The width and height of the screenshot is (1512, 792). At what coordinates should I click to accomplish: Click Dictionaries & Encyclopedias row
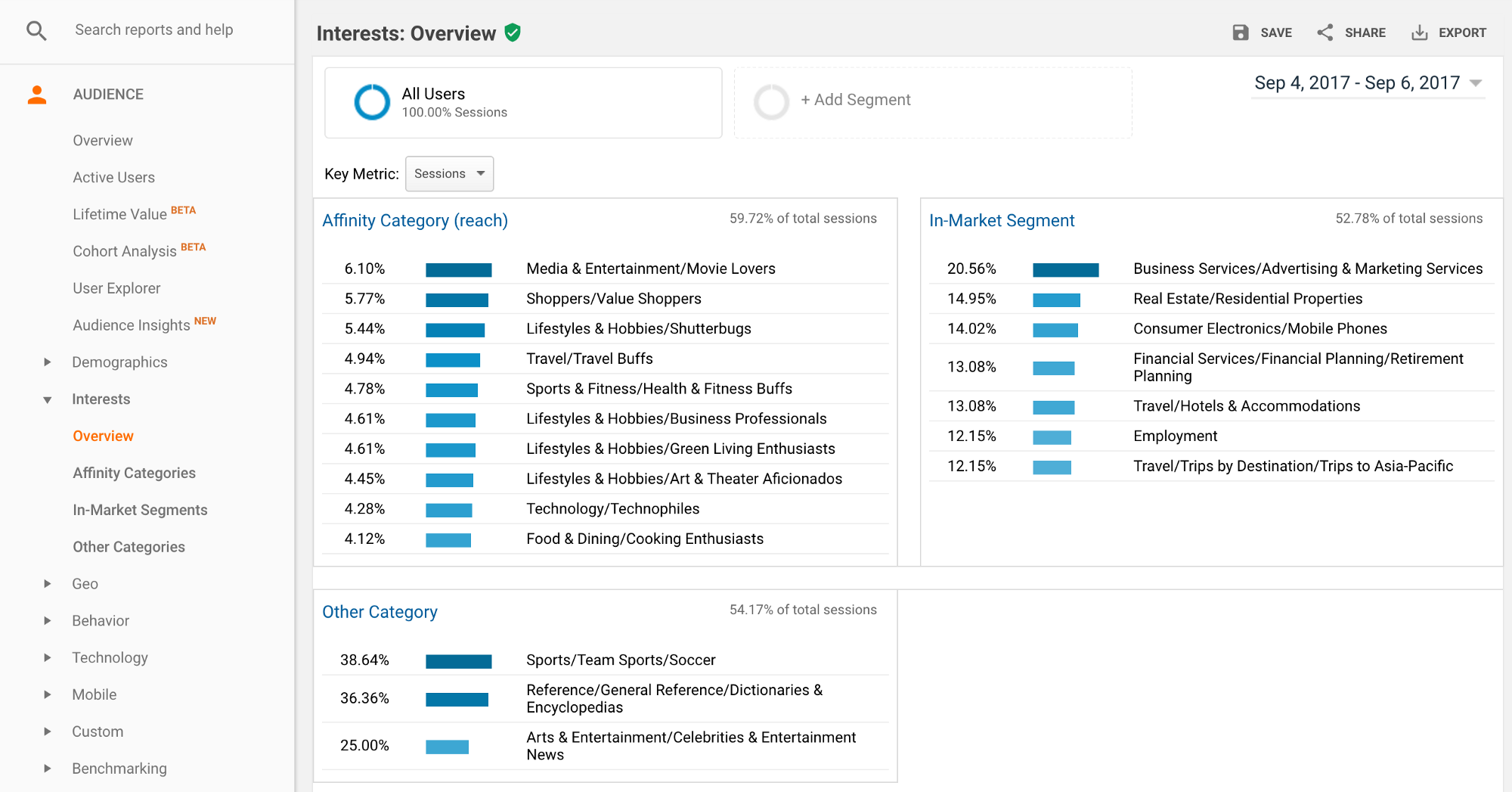point(605,699)
